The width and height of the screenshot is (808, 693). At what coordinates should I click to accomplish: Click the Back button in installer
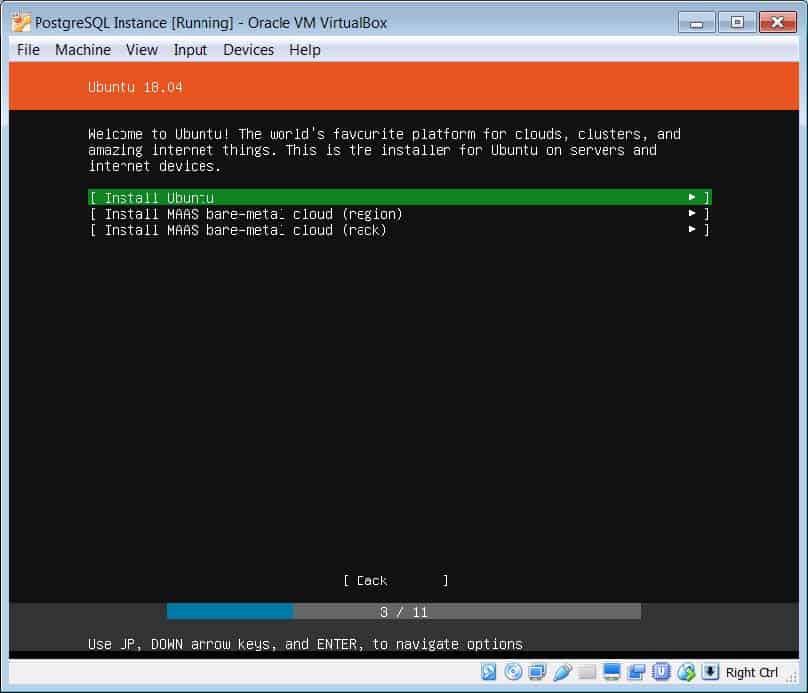(396, 581)
